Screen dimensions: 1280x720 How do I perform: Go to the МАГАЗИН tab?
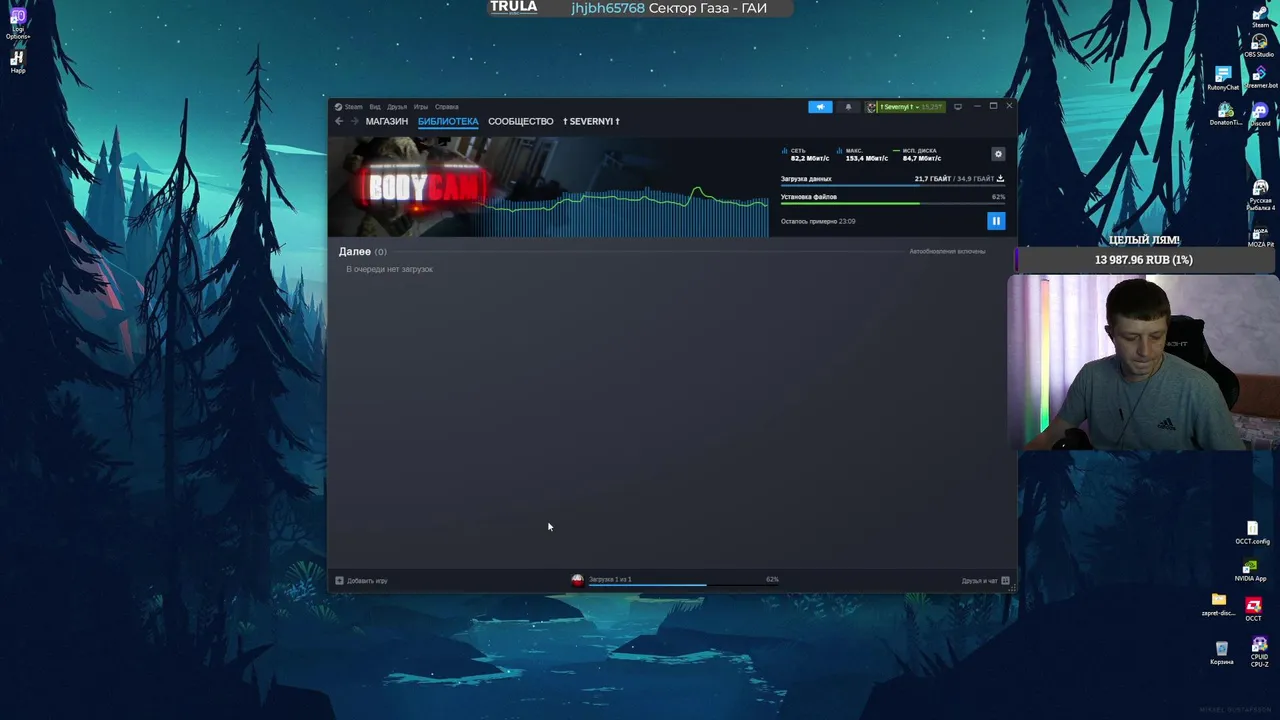click(x=387, y=121)
